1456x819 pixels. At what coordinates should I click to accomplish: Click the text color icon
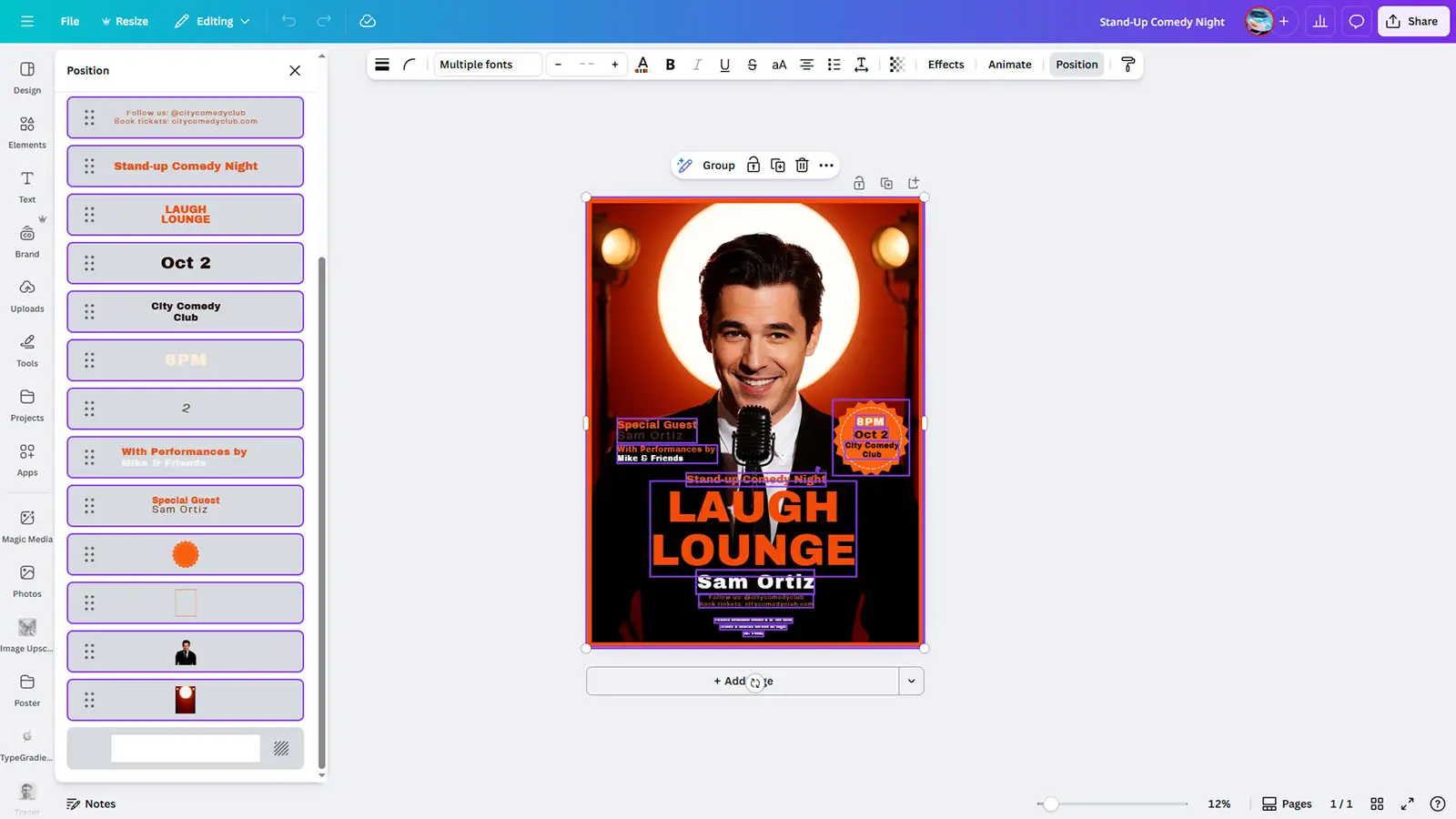(642, 65)
